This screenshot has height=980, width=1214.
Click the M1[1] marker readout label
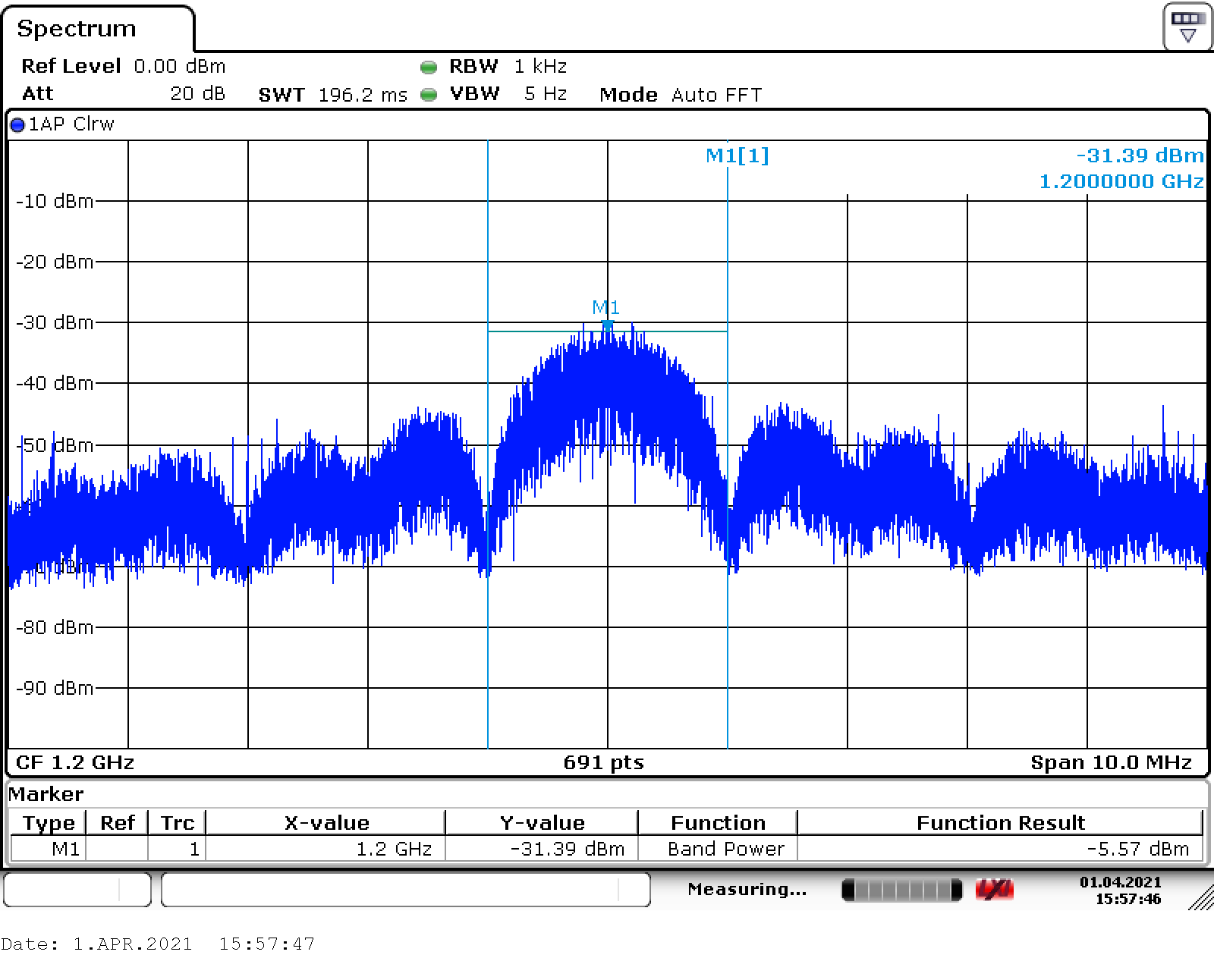737,155
